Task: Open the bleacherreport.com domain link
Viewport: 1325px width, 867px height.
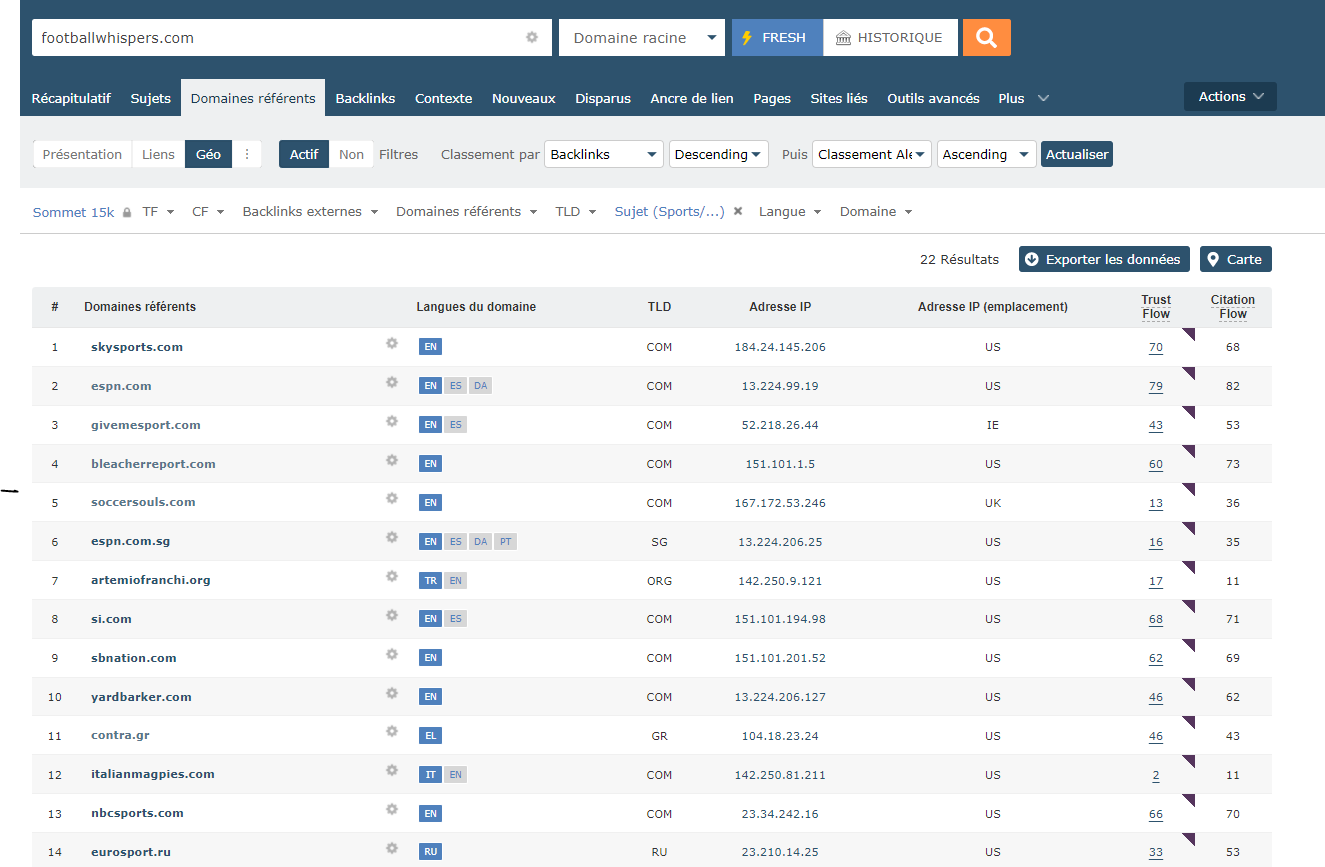Action: click(x=153, y=464)
